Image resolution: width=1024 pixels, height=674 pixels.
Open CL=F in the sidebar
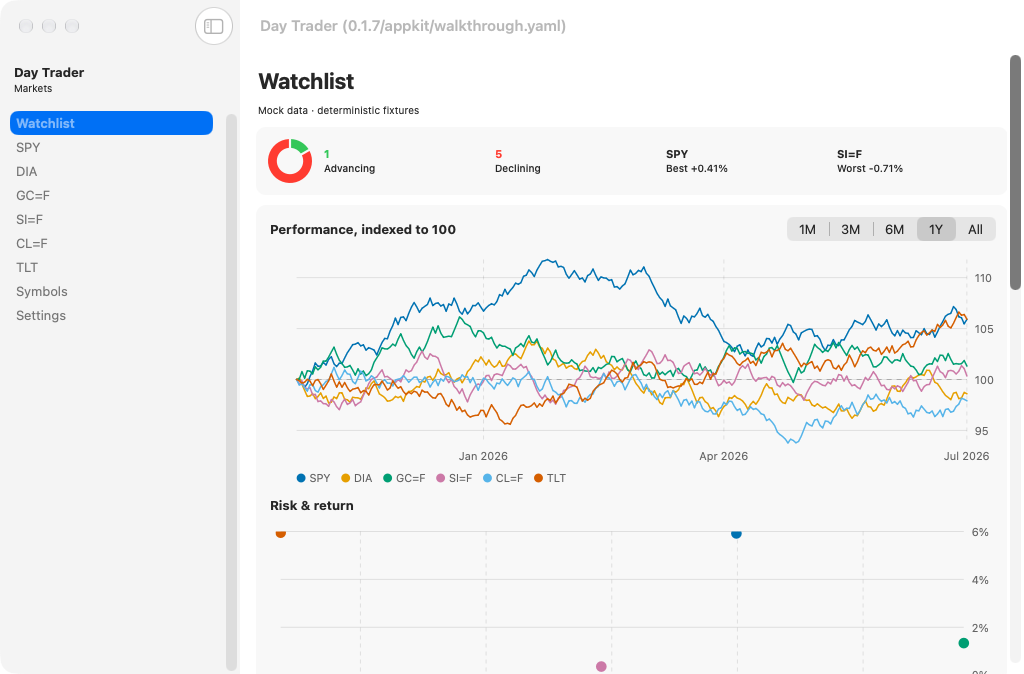pos(111,243)
